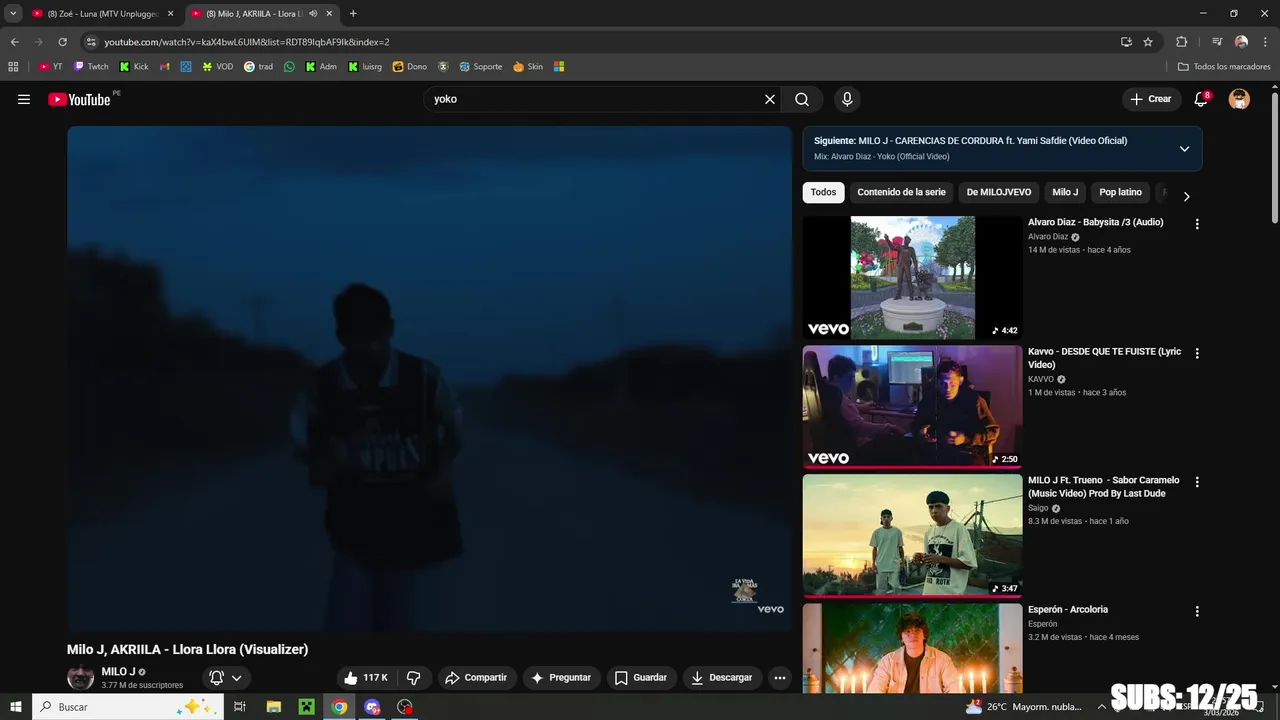Download the video with Descargar
Image resolution: width=1280 pixels, height=720 pixels.
coord(722,678)
